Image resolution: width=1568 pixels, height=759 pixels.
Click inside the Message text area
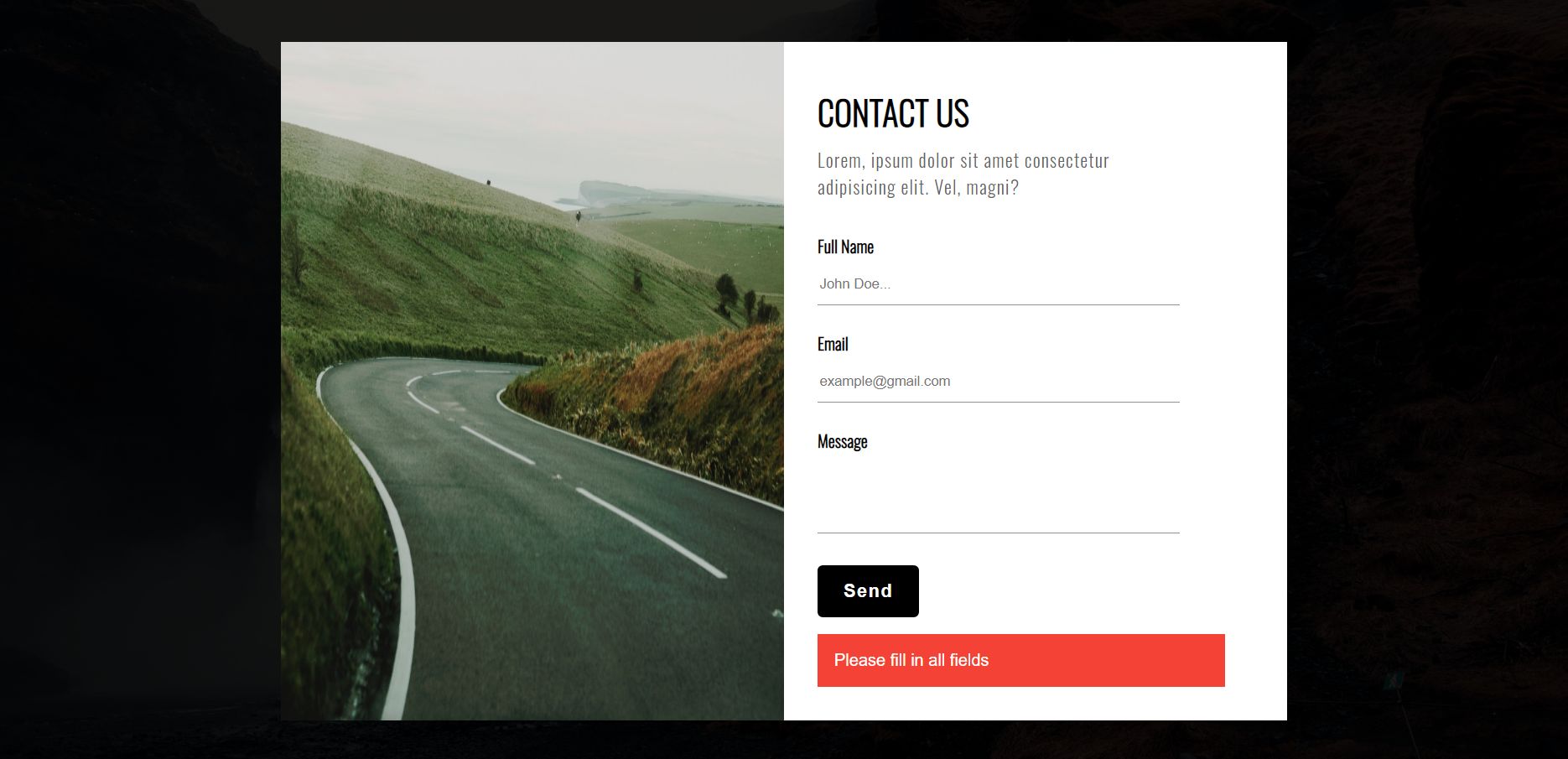tap(998, 496)
